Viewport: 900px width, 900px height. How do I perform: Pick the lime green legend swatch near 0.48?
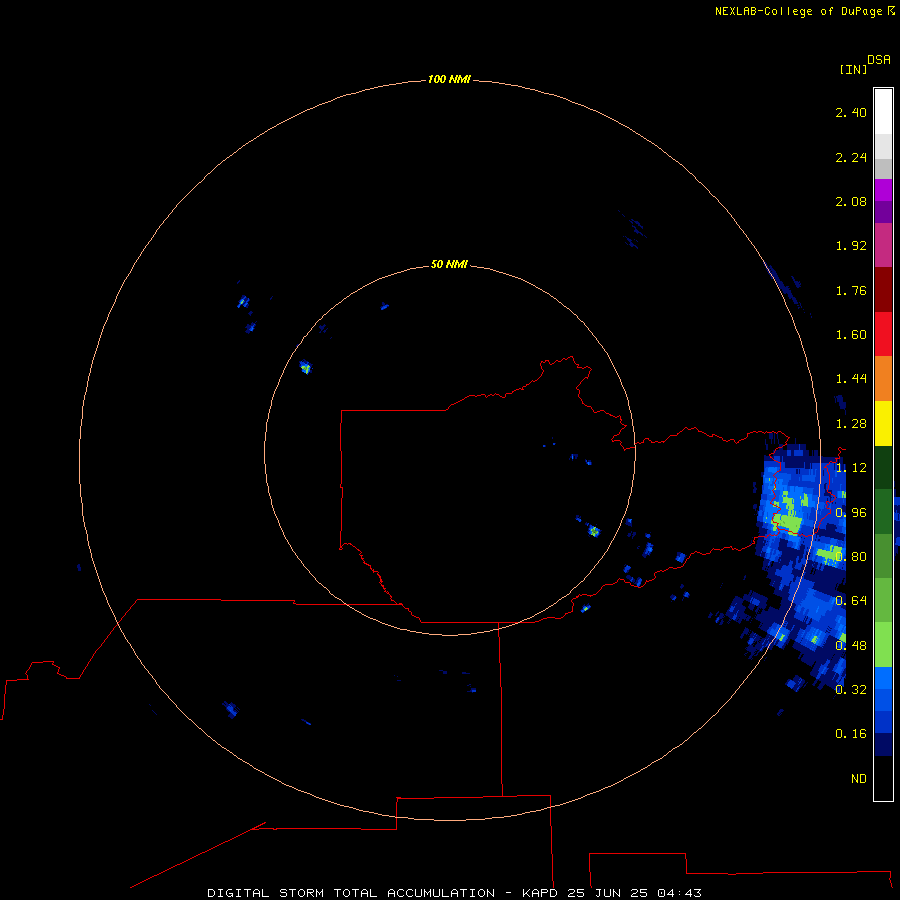[883, 645]
